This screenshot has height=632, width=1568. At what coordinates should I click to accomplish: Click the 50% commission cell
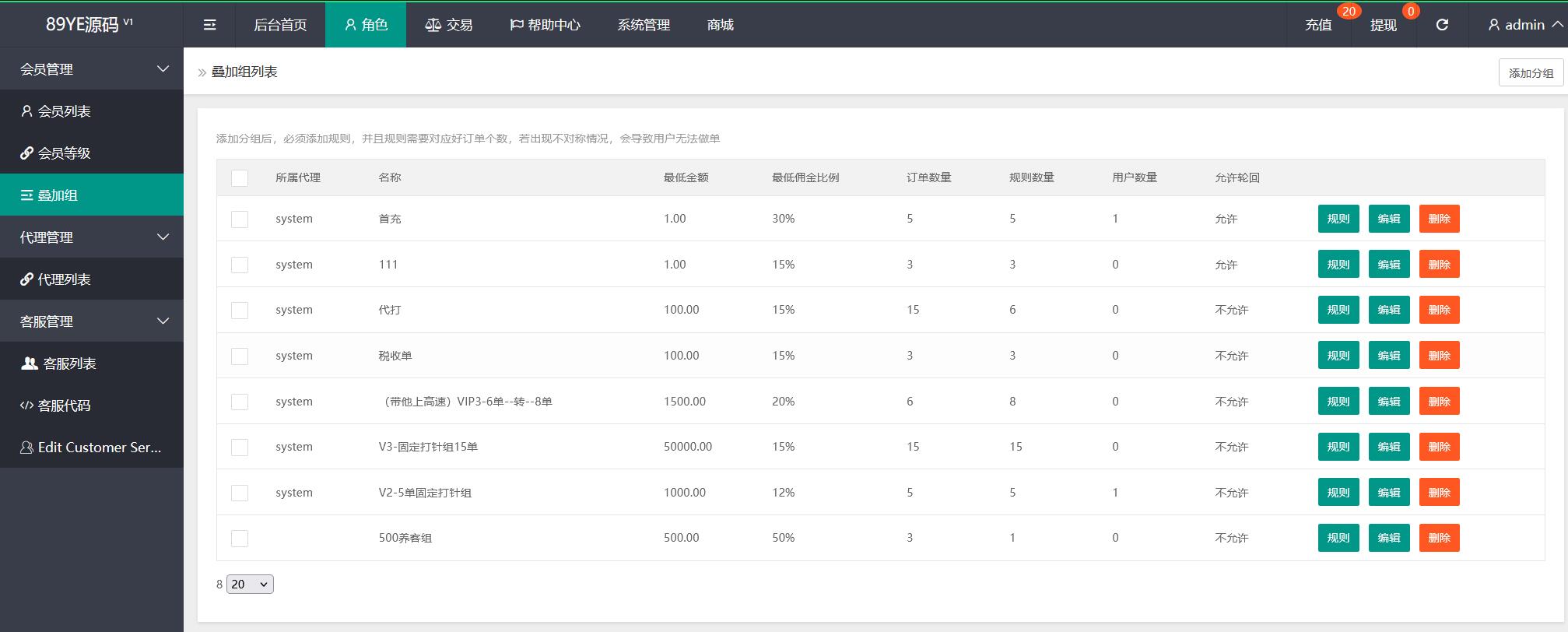coord(783,538)
